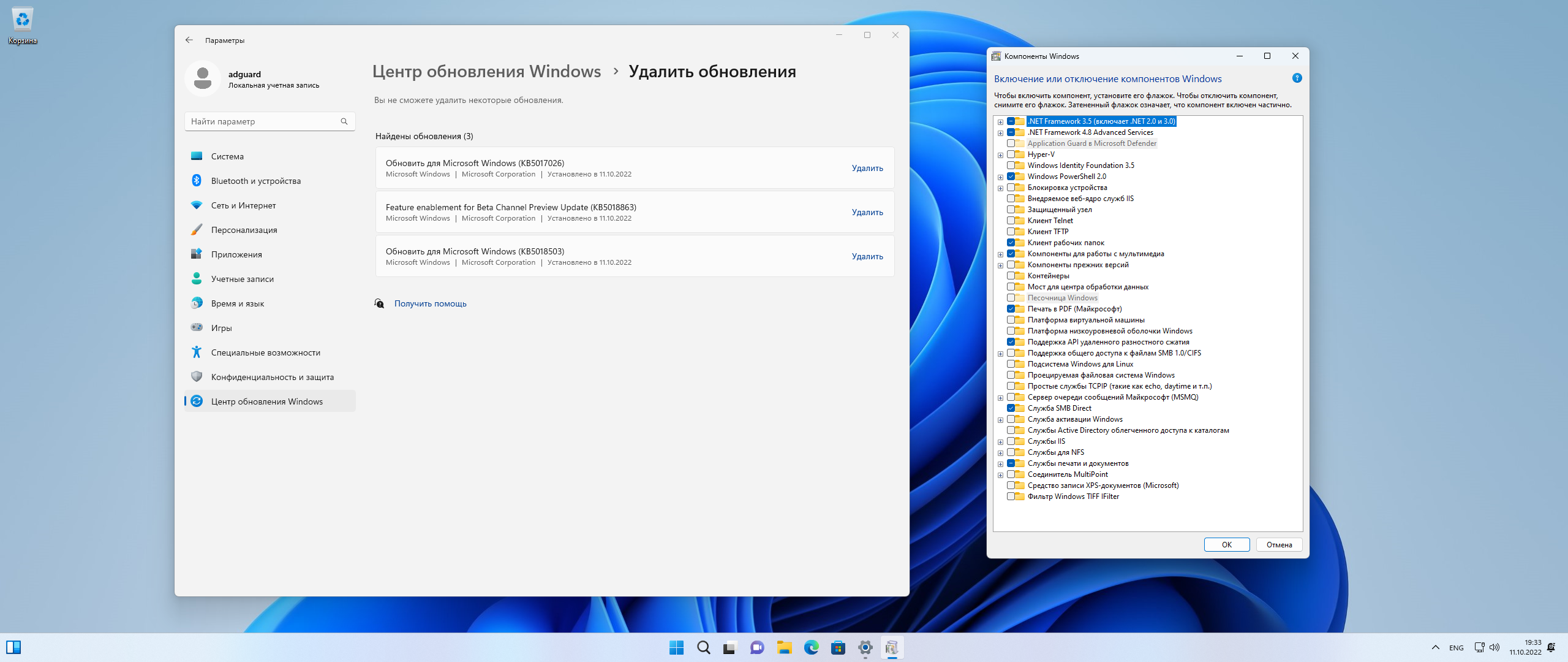Click the Time and language globe icon
The height and width of the screenshot is (662, 1568).
click(x=197, y=303)
